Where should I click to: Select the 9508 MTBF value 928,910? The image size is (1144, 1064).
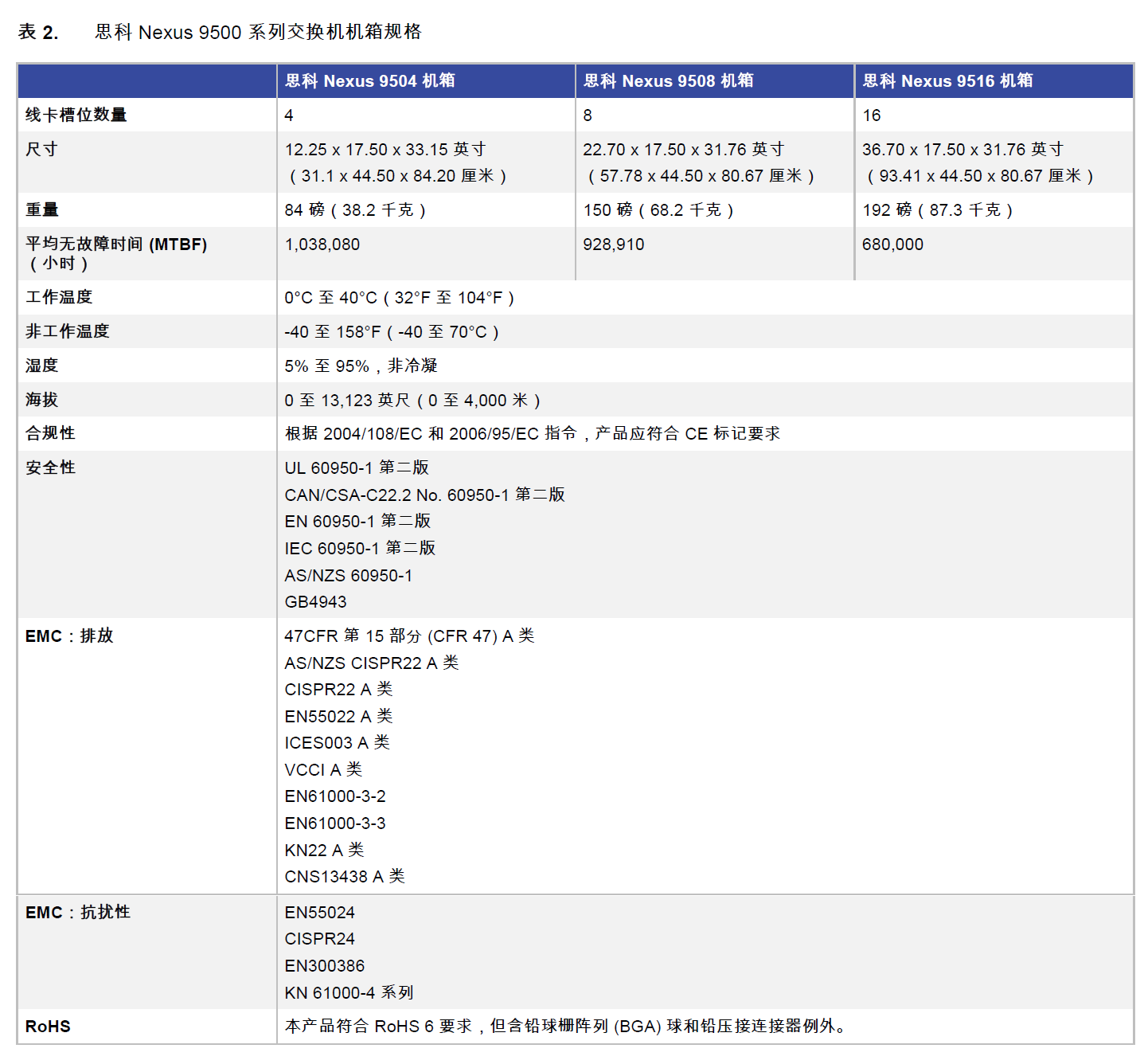tap(613, 244)
